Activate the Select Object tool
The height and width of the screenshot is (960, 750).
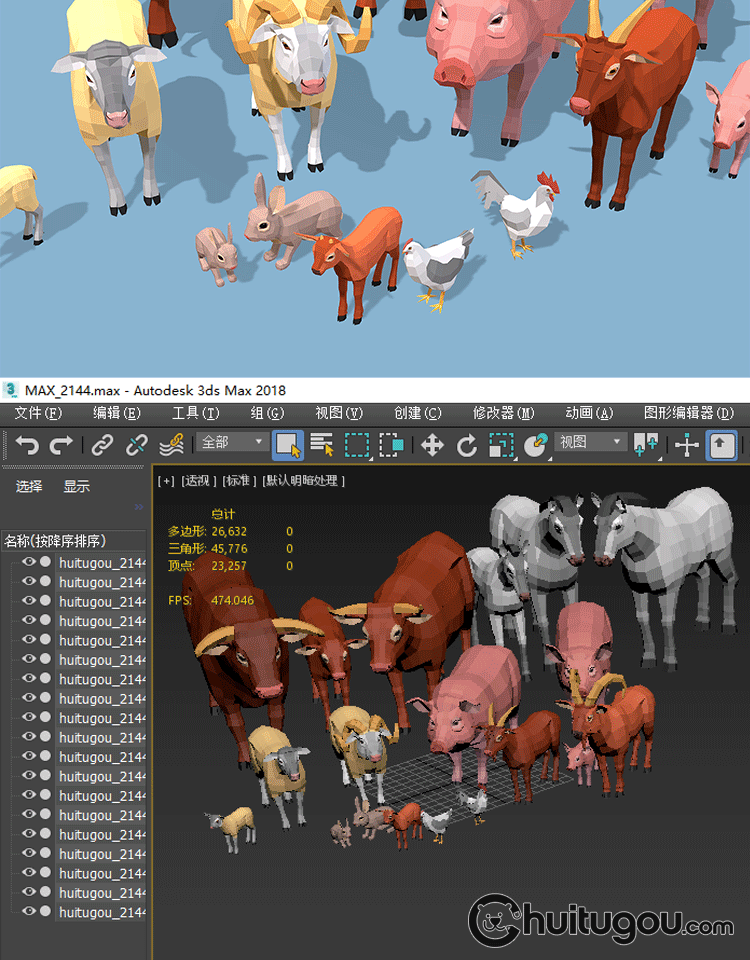click(288, 444)
